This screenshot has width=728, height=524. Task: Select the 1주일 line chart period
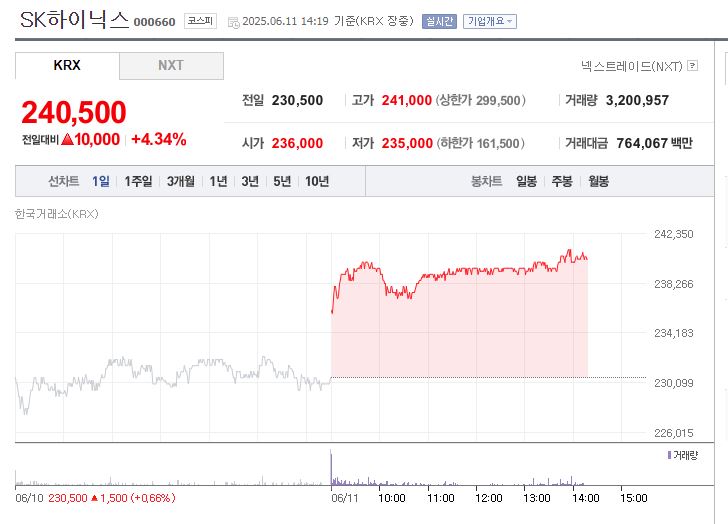138,181
